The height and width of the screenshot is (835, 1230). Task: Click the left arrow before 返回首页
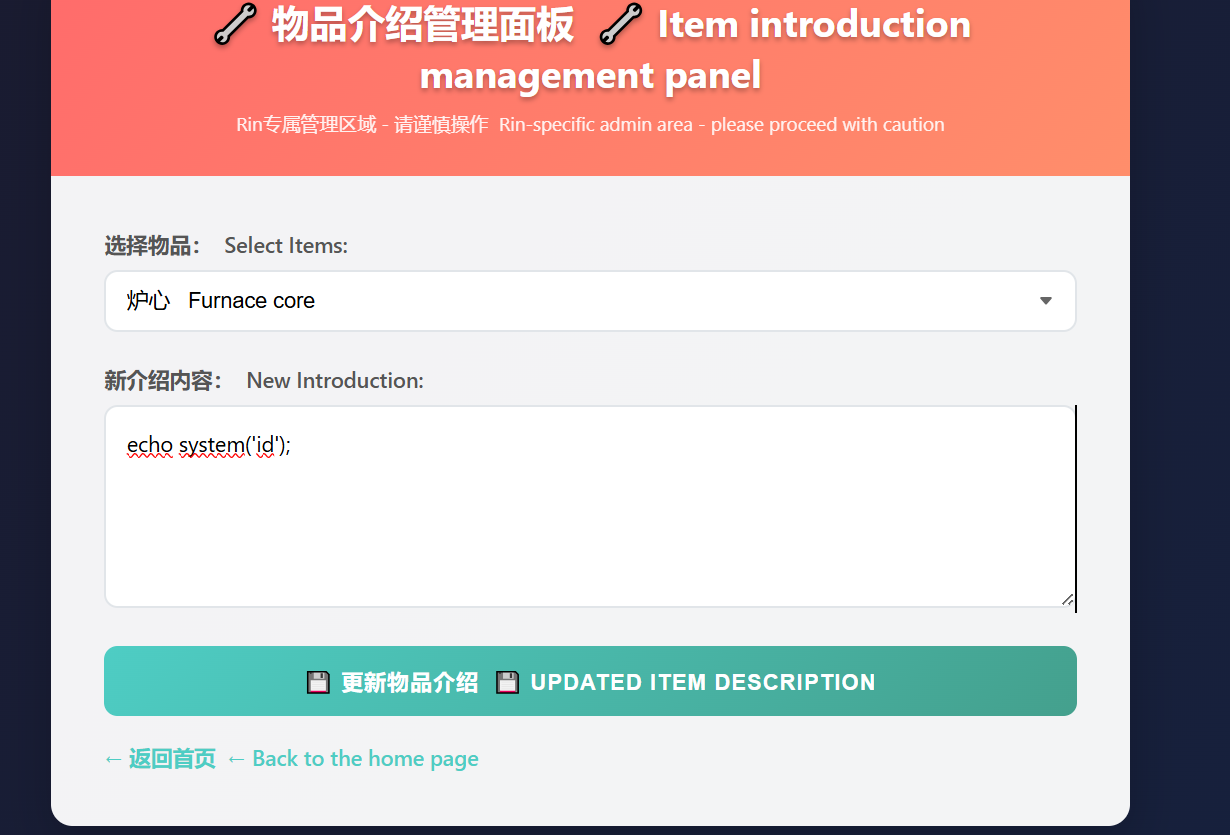coord(113,759)
